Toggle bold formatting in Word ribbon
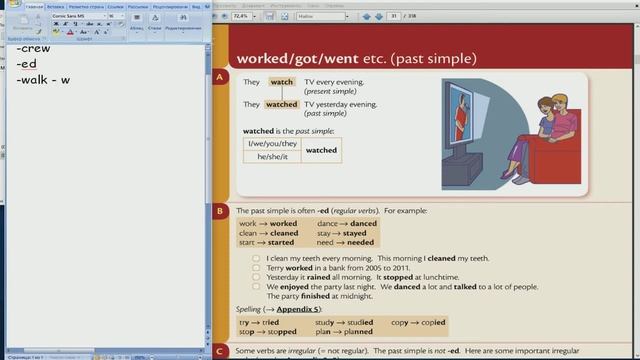 56,24
